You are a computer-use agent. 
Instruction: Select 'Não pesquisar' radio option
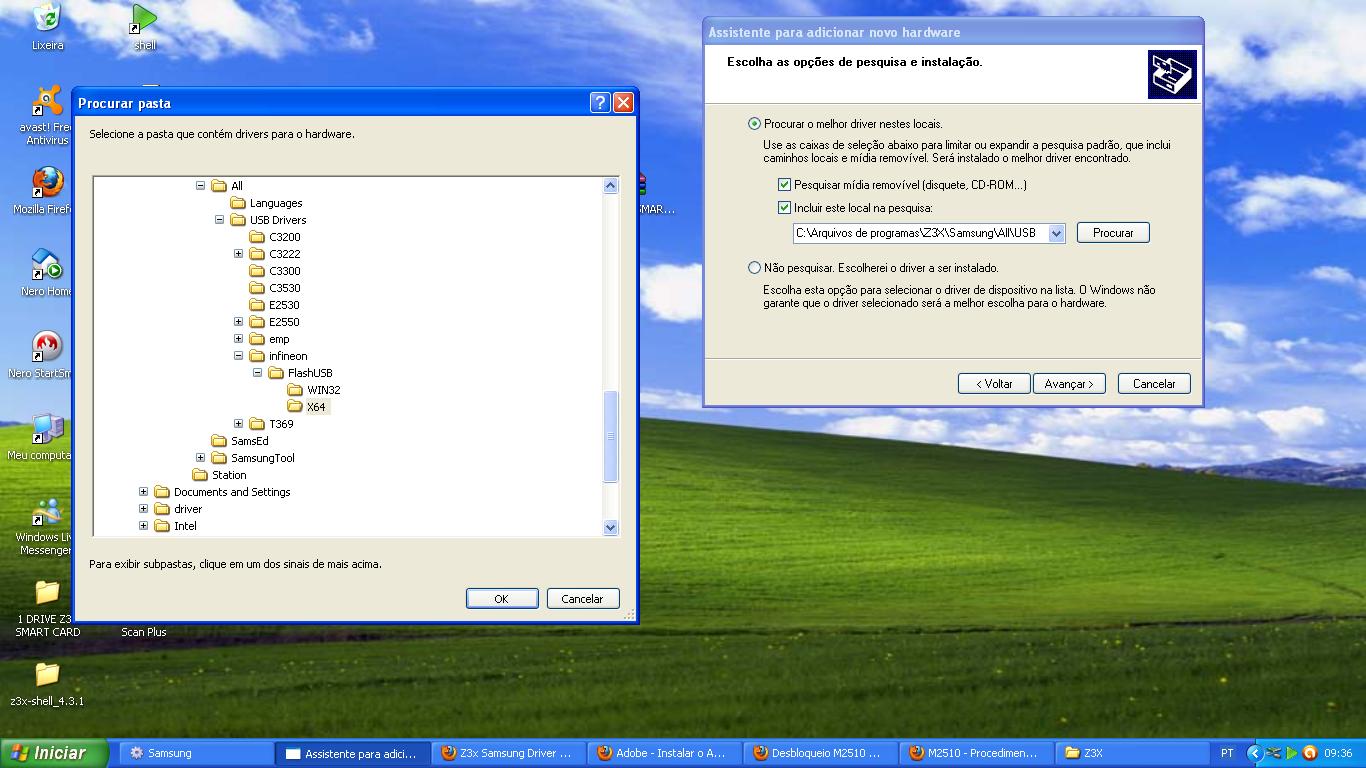[x=754, y=268]
